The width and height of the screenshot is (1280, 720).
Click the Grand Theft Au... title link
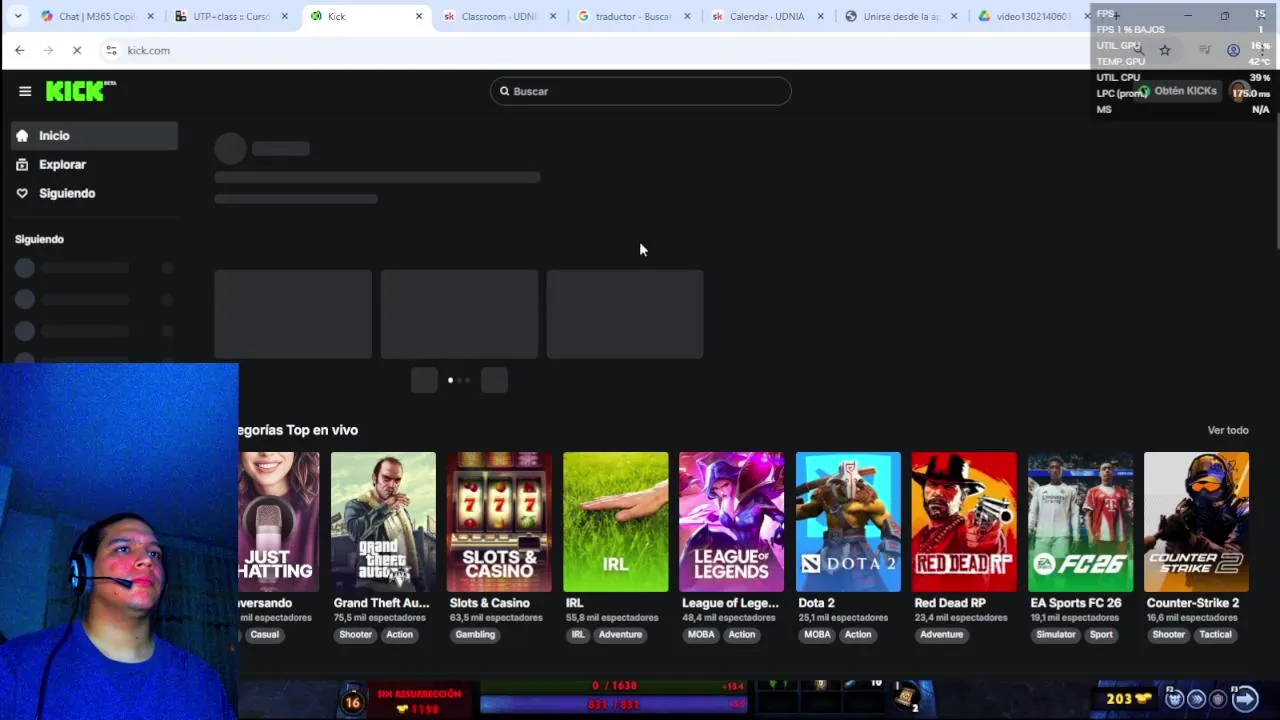pos(381,603)
